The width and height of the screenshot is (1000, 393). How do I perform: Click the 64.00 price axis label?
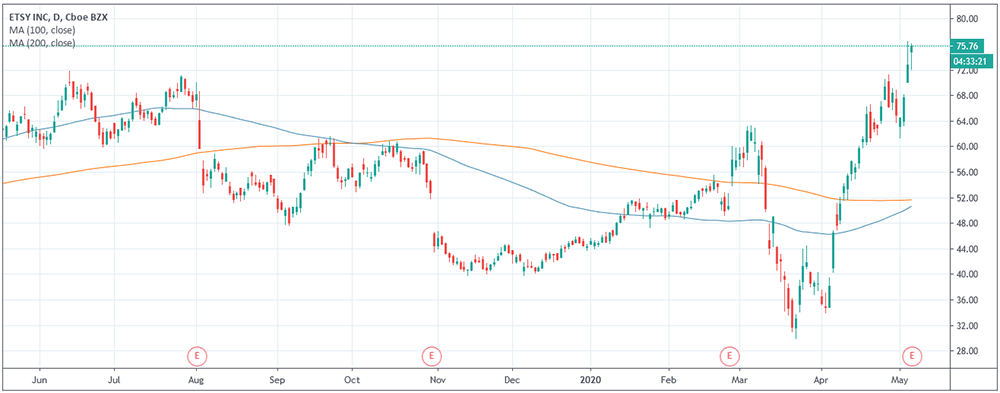[x=967, y=121]
